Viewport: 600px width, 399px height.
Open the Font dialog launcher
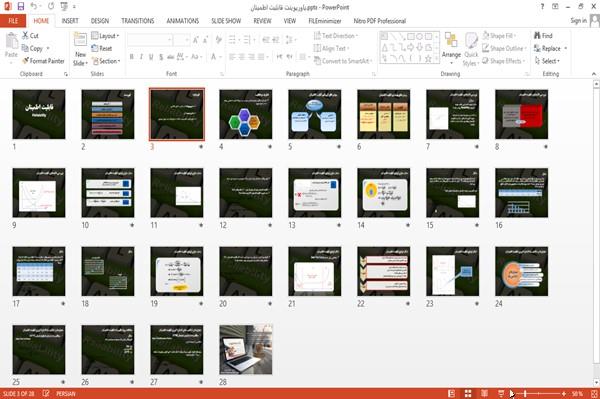coord(222,74)
